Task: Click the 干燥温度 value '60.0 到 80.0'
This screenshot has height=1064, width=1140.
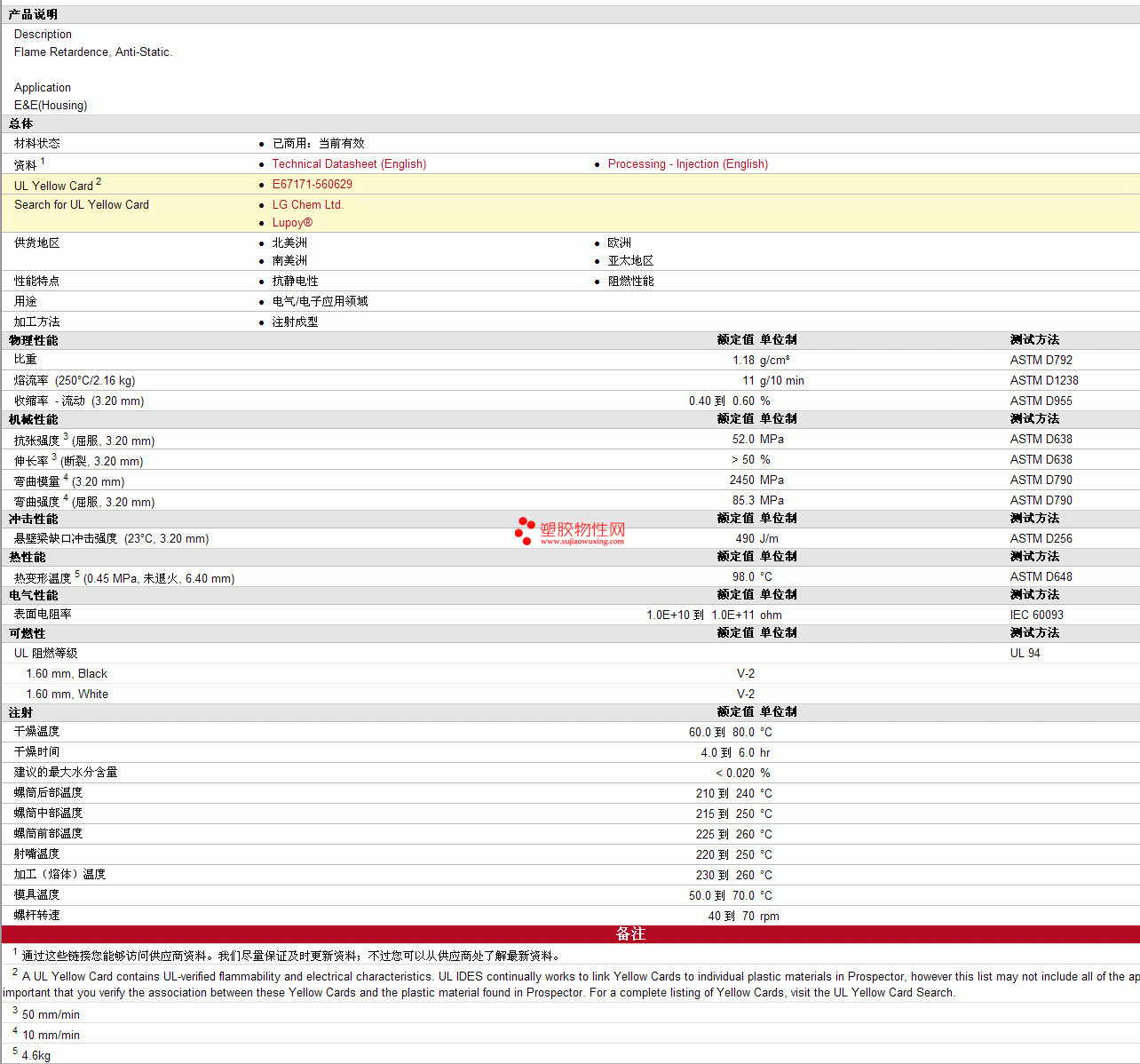Action: tap(722, 733)
